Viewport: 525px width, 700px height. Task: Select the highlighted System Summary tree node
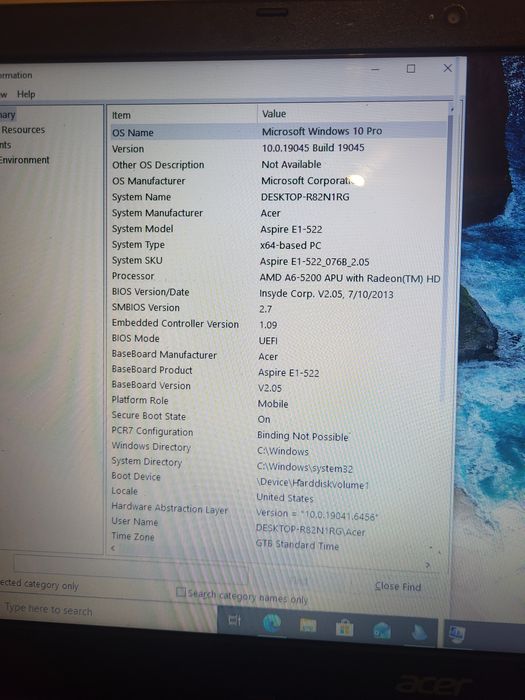tap(7, 115)
